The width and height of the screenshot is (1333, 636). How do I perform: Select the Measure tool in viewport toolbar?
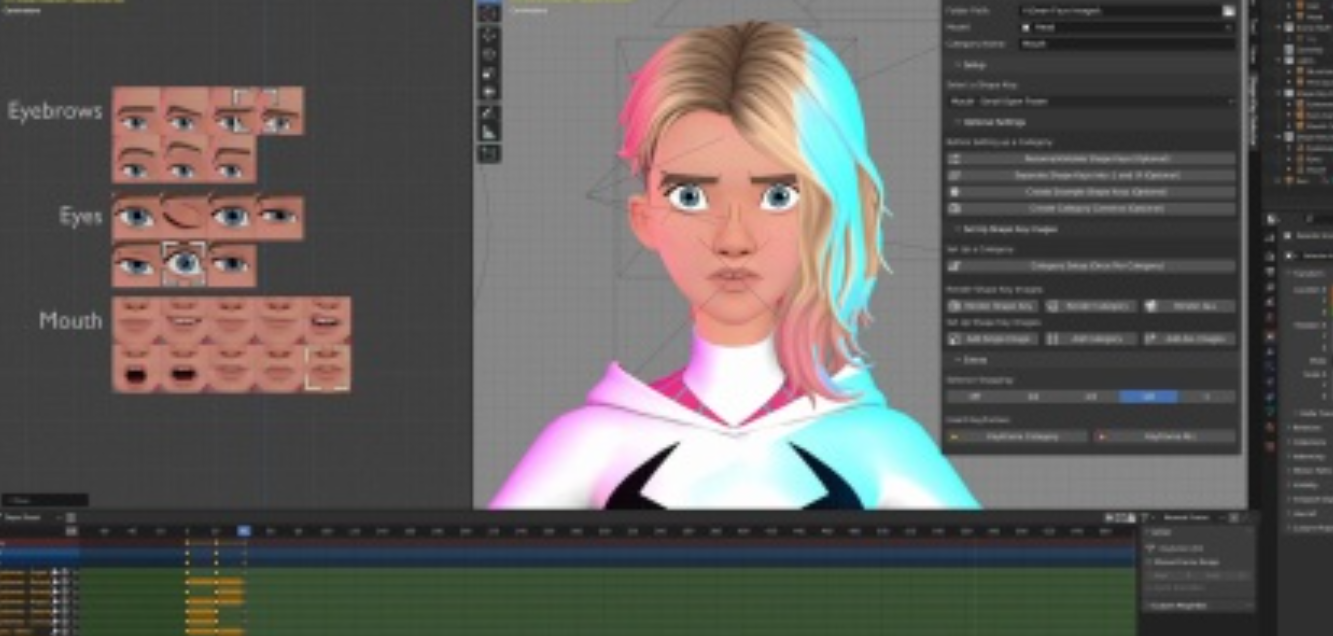coord(489,132)
